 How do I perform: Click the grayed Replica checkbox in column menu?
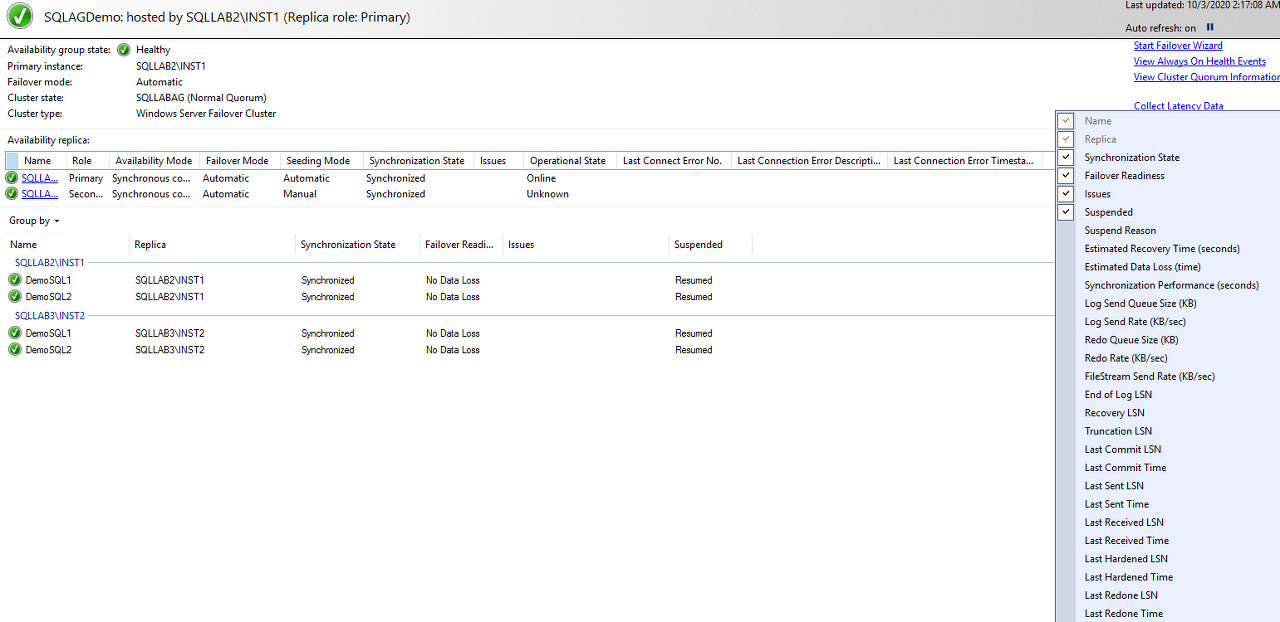pos(1066,139)
